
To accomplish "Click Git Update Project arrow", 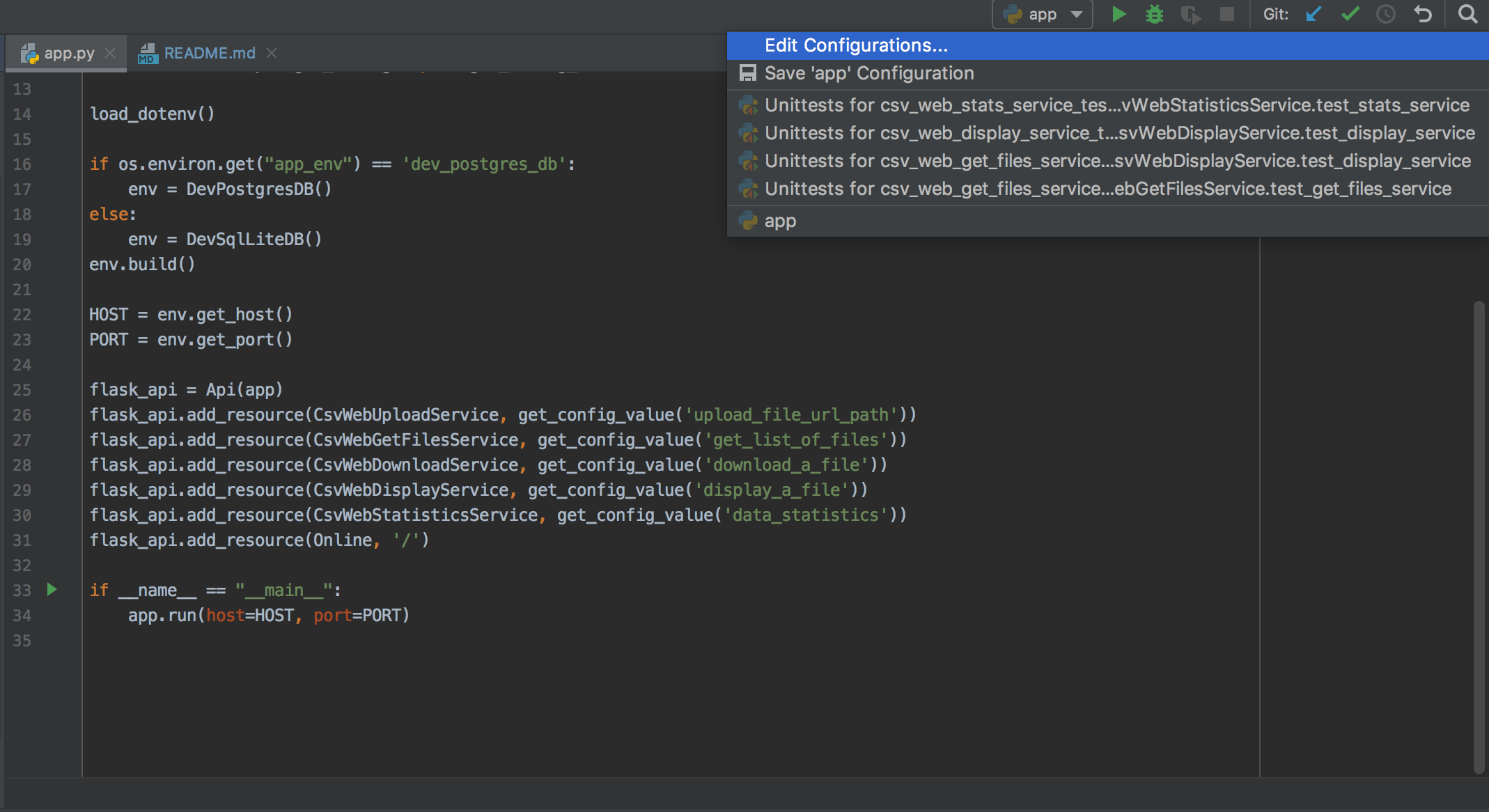I will coord(1313,14).
